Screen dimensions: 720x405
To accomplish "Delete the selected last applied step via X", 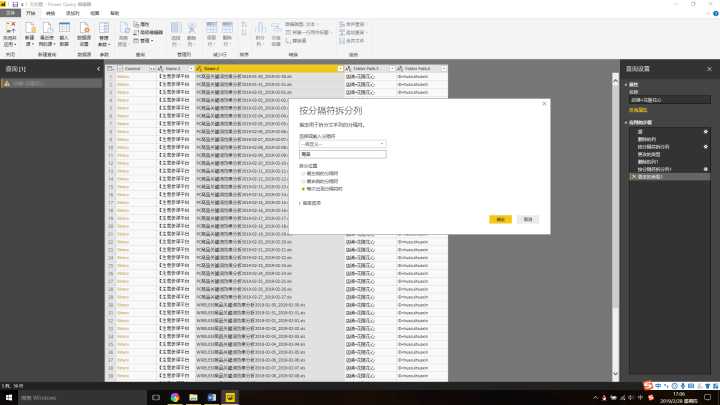I will 634,176.
